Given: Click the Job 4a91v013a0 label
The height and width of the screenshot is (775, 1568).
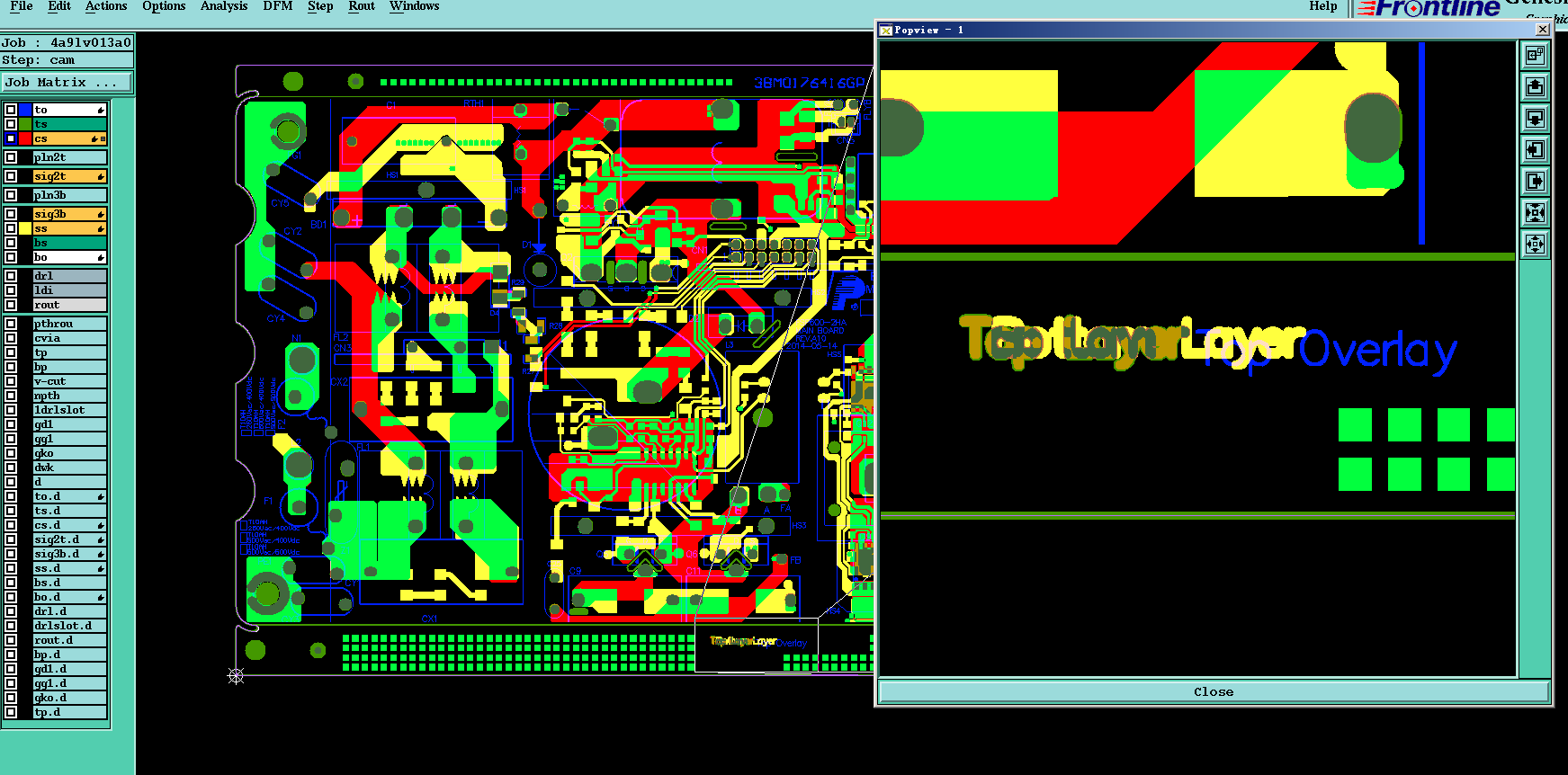Looking at the screenshot, I should click(x=67, y=42).
